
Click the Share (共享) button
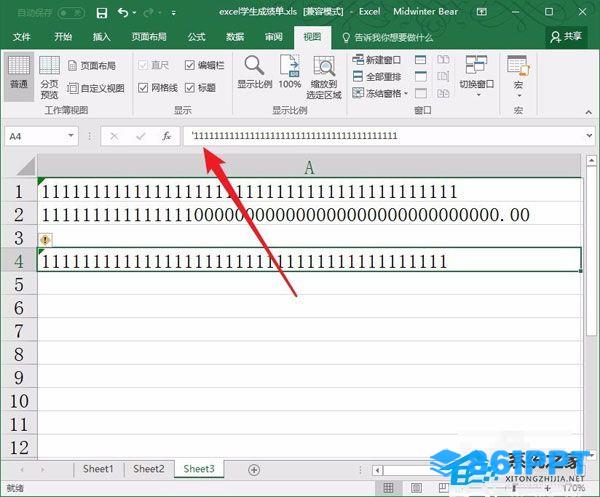(566, 37)
